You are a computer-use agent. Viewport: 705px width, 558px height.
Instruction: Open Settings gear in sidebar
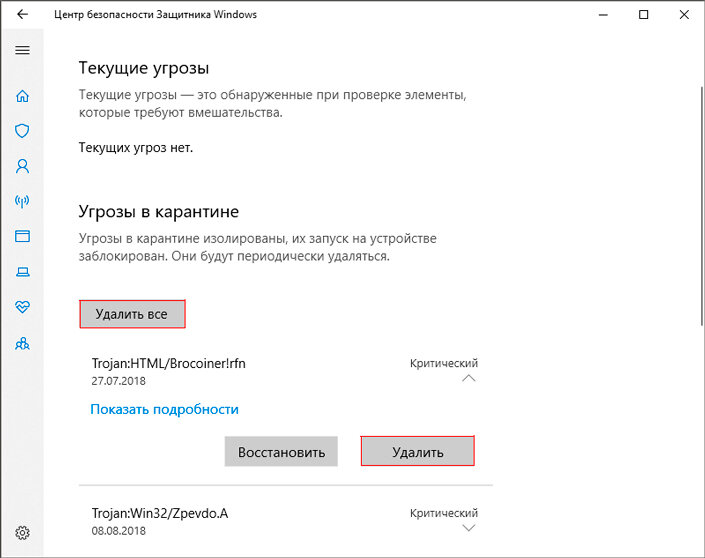(22, 533)
